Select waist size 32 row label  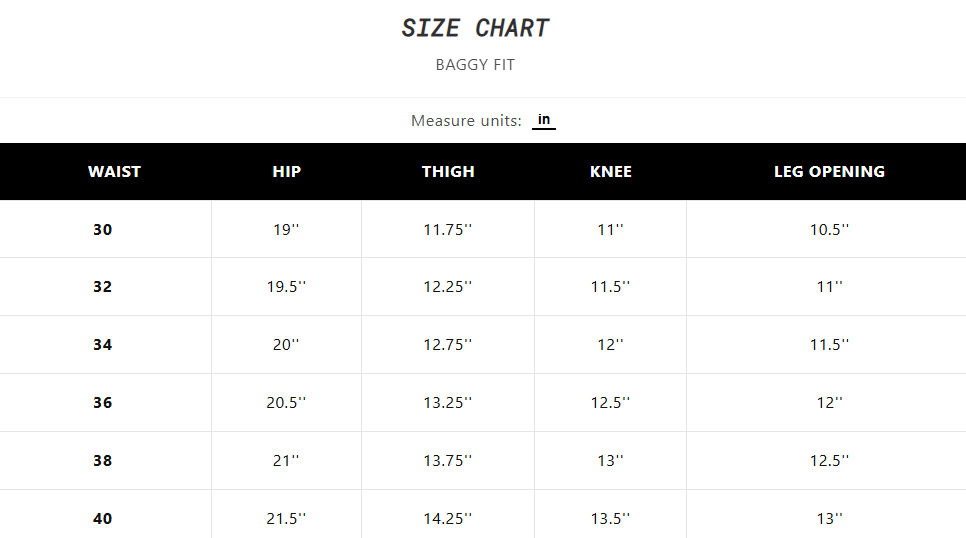[103, 287]
